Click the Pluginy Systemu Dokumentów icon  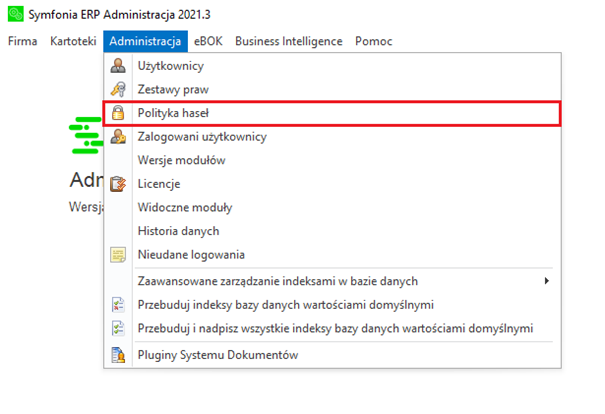pyautogui.click(x=118, y=355)
